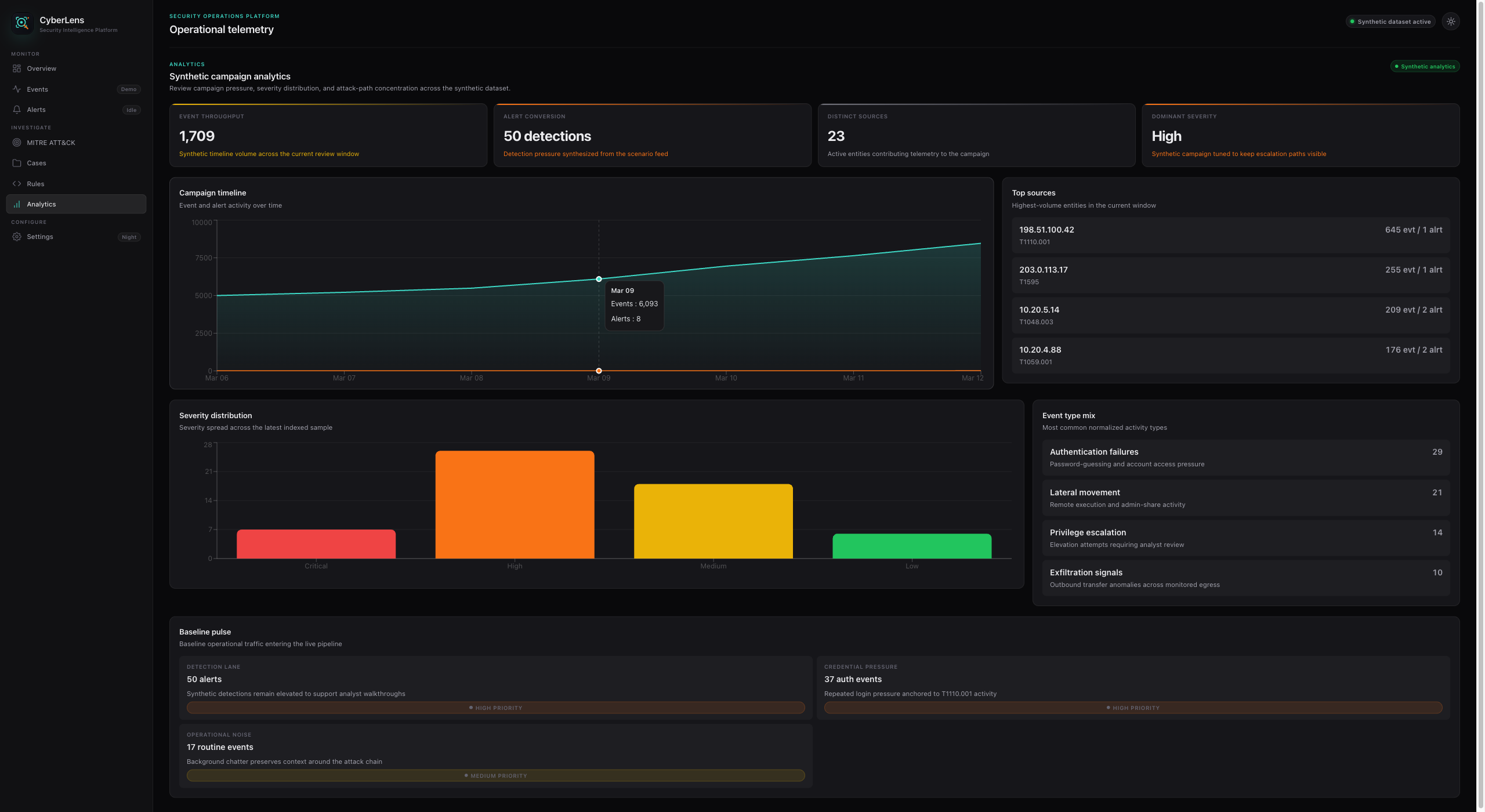Screen dimensions: 1485x812
Task: Click the Synthetic dataset active badge
Action: [x=1390, y=21]
